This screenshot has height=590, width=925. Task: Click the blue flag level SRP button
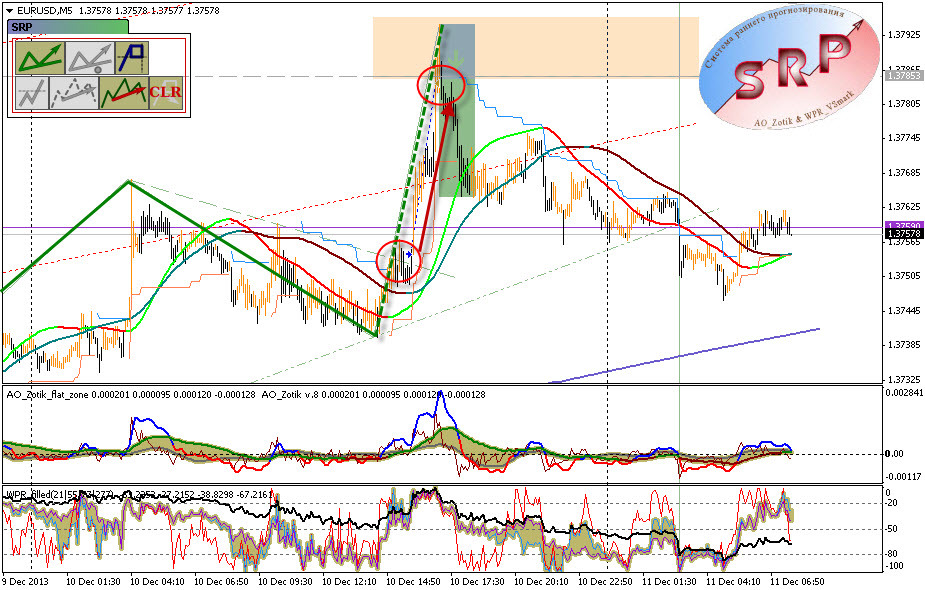(132, 58)
